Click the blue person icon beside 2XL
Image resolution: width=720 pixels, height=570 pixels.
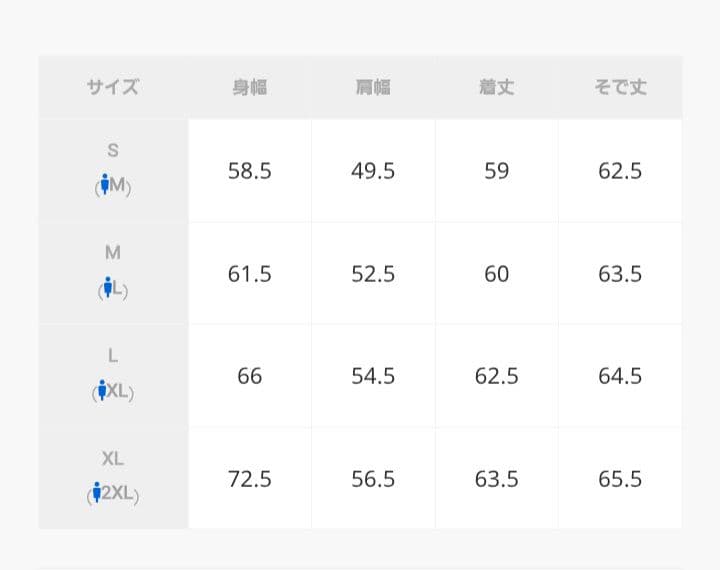pos(97,493)
